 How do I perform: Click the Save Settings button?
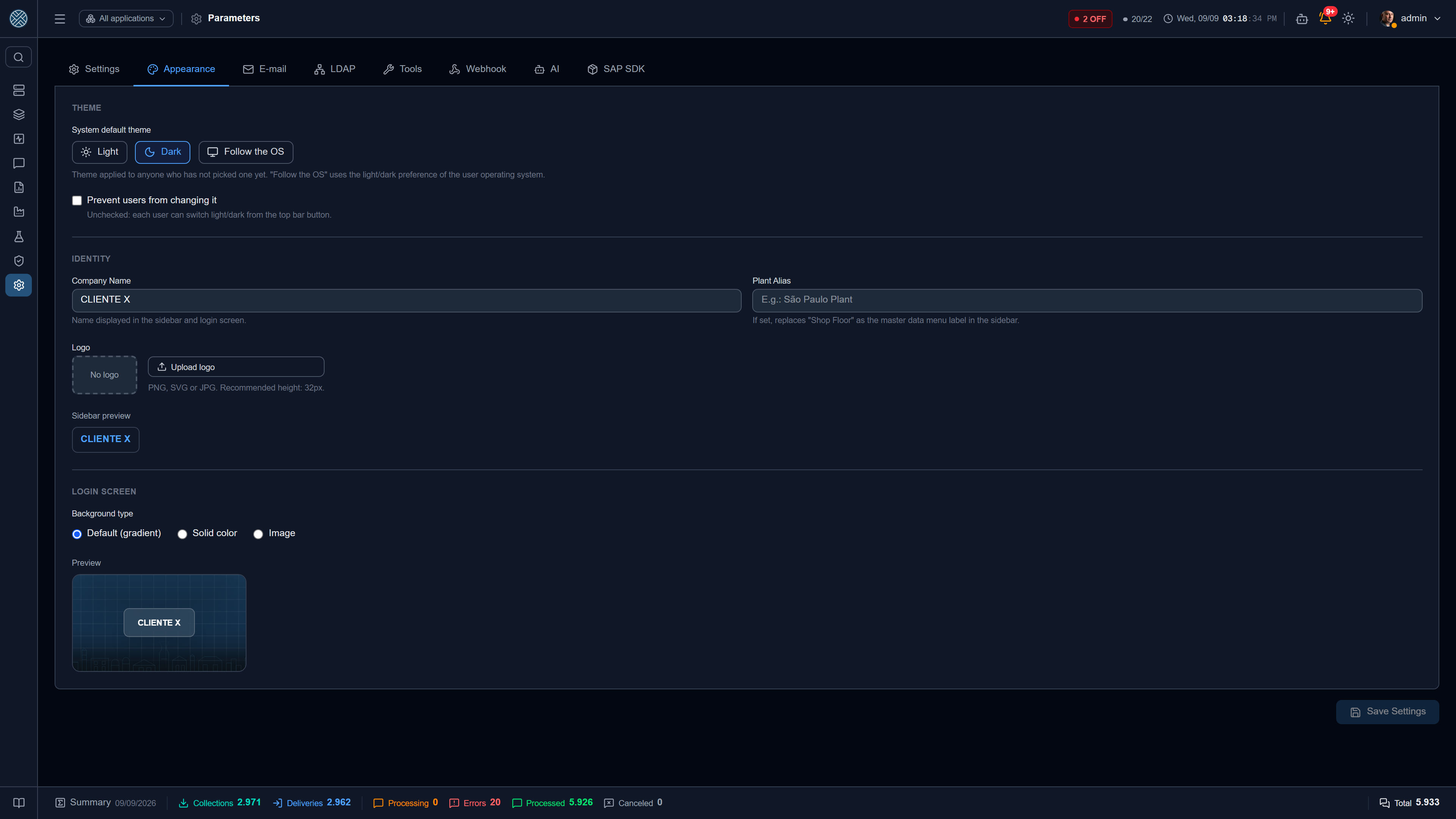(1388, 712)
